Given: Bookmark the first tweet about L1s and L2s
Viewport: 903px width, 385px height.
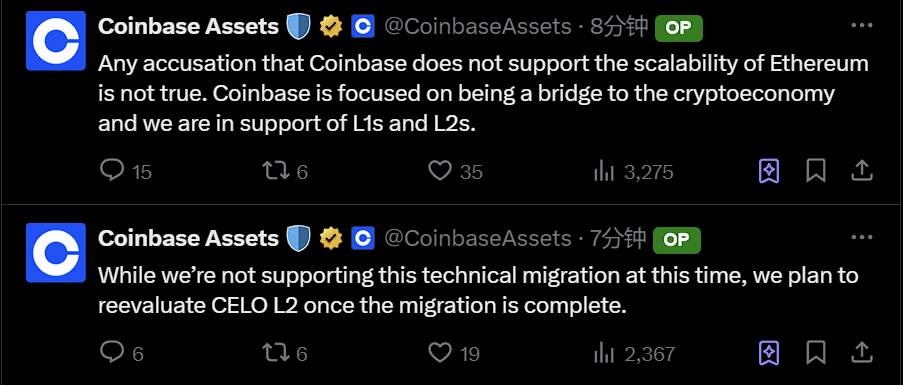Looking at the screenshot, I should [816, 171].
